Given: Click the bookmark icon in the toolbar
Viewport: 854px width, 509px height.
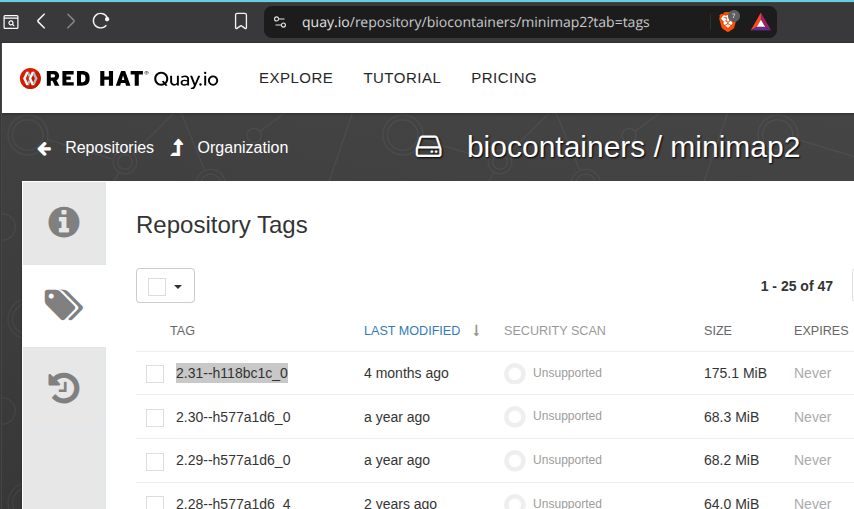Looking at the screenshot, I should (x=241, y=22).
